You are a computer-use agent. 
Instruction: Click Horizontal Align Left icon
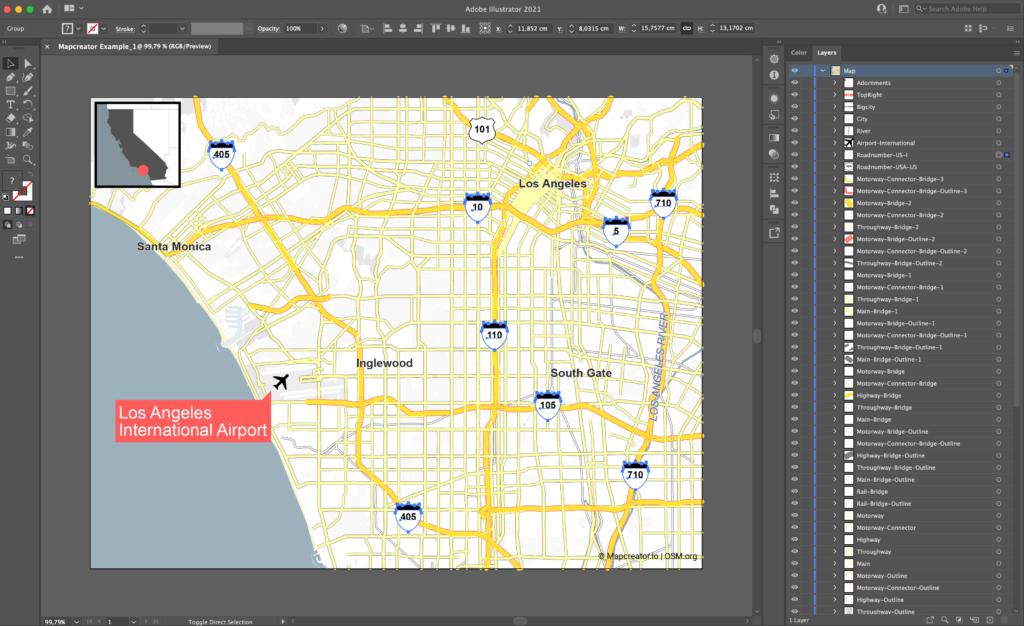387,28
